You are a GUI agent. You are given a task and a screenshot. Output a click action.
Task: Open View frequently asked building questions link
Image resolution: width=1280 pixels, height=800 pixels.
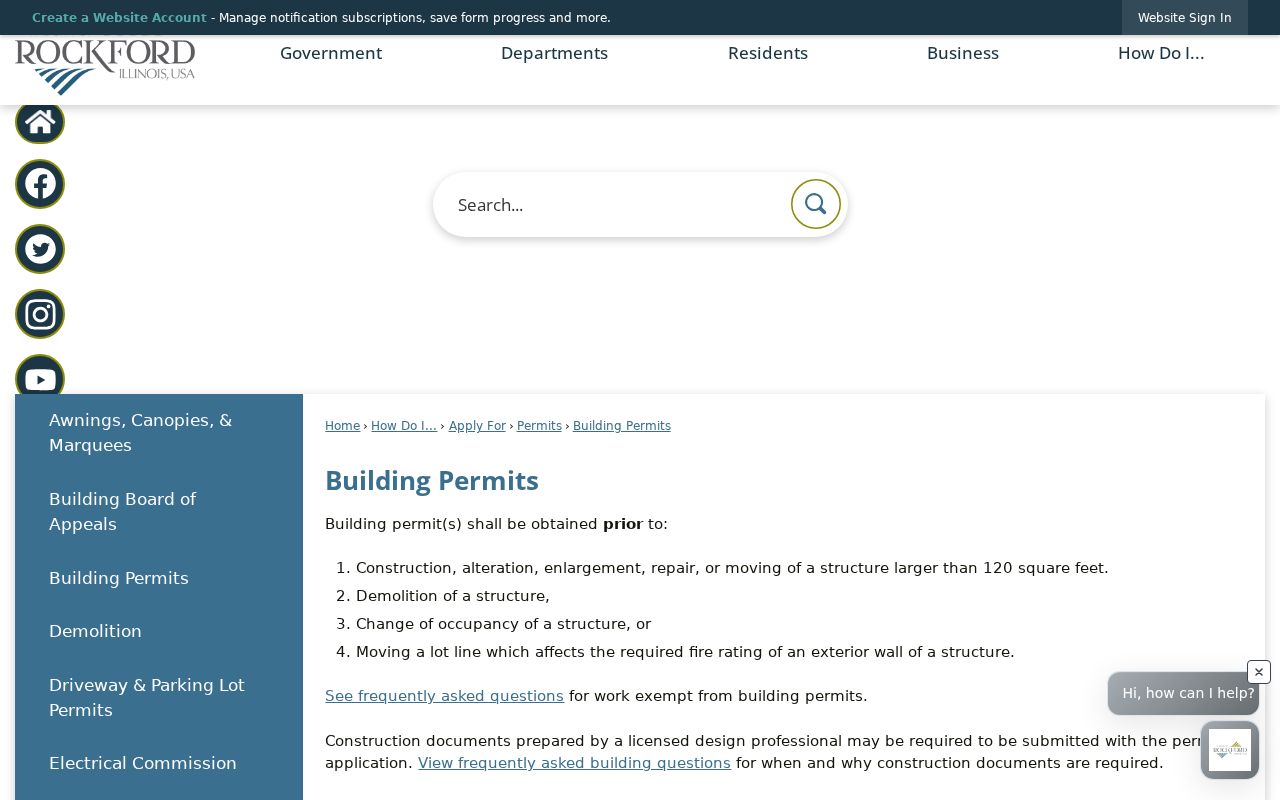574,763
